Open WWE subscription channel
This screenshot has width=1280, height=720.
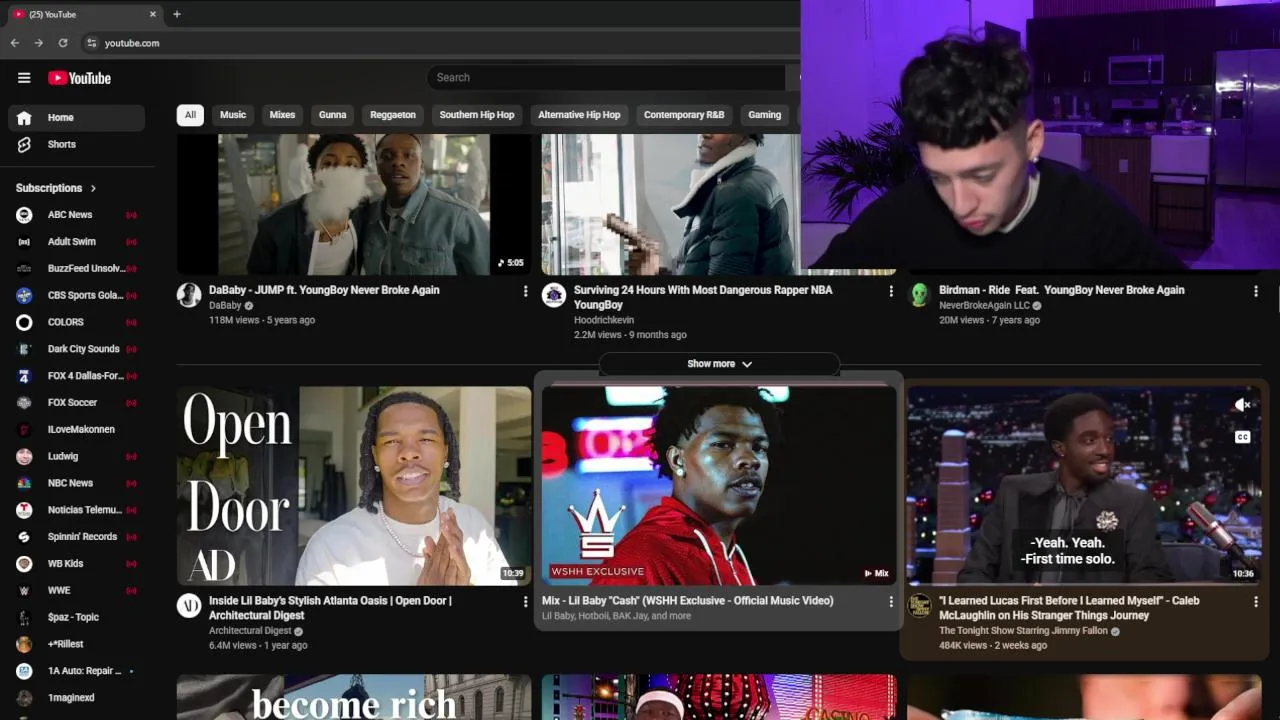click(76, 590)
